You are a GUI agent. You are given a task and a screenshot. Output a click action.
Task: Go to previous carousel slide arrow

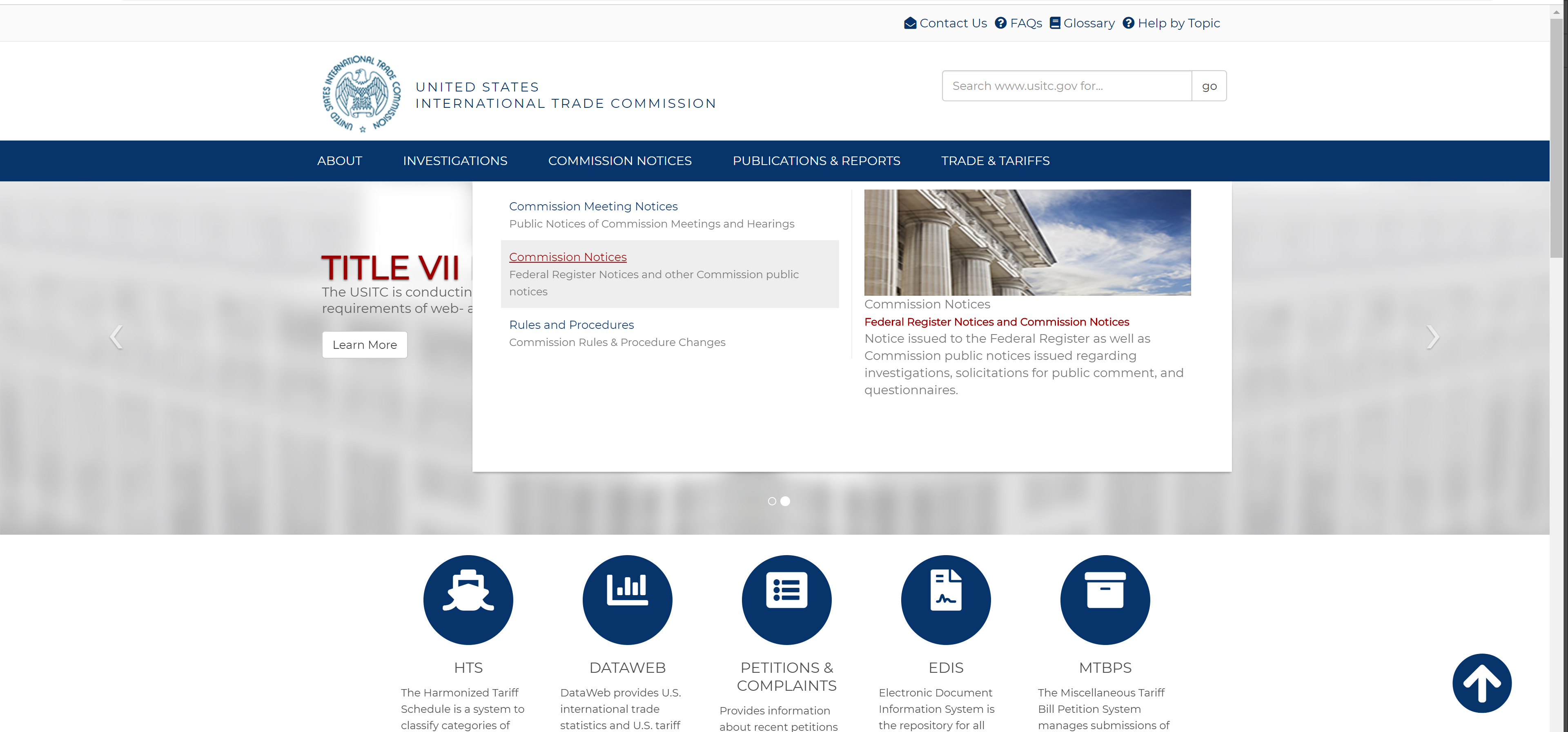pos(116,337)
